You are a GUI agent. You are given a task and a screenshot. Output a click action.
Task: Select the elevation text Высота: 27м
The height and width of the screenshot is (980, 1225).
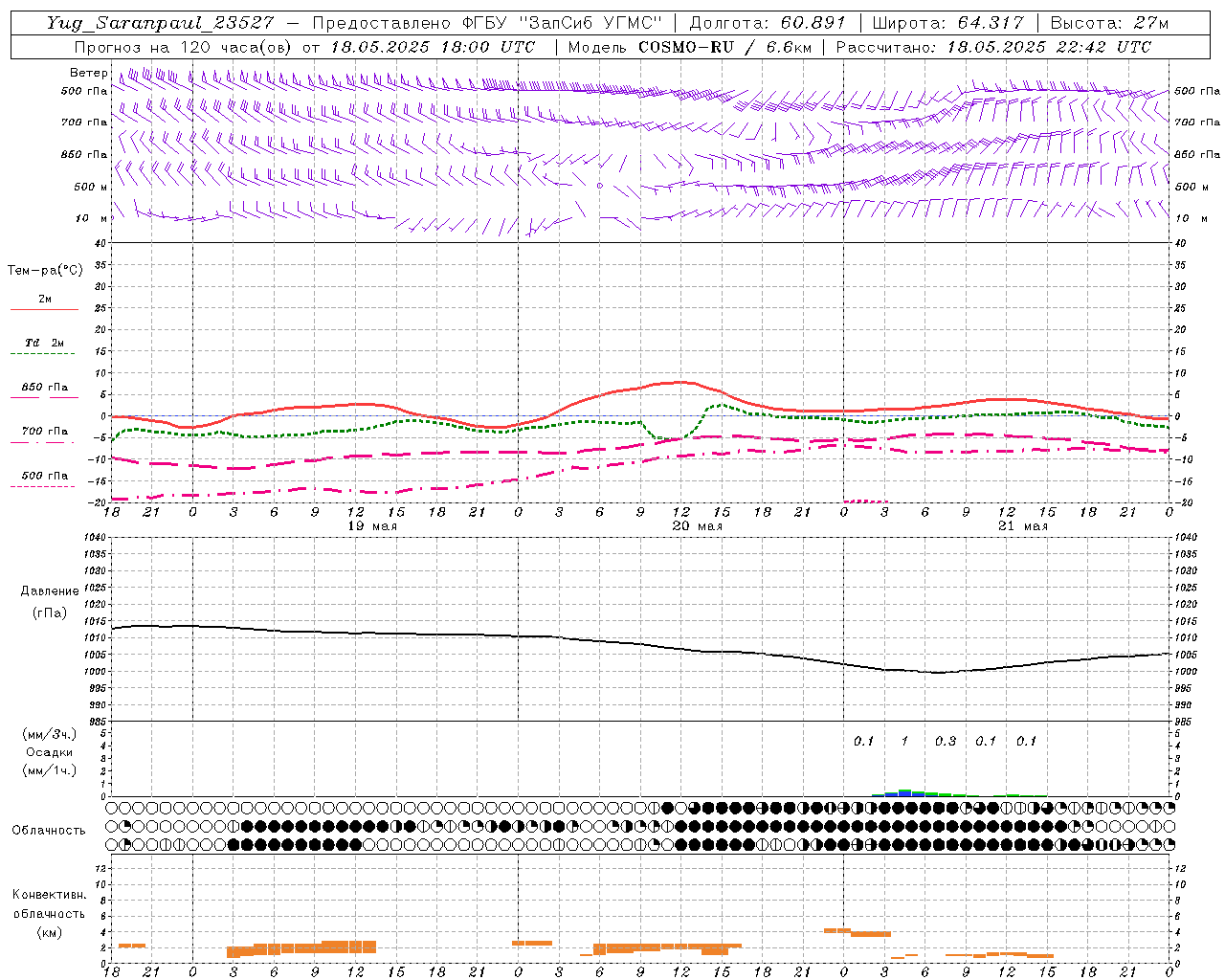pyautogui.click(x=1109, y=23)
